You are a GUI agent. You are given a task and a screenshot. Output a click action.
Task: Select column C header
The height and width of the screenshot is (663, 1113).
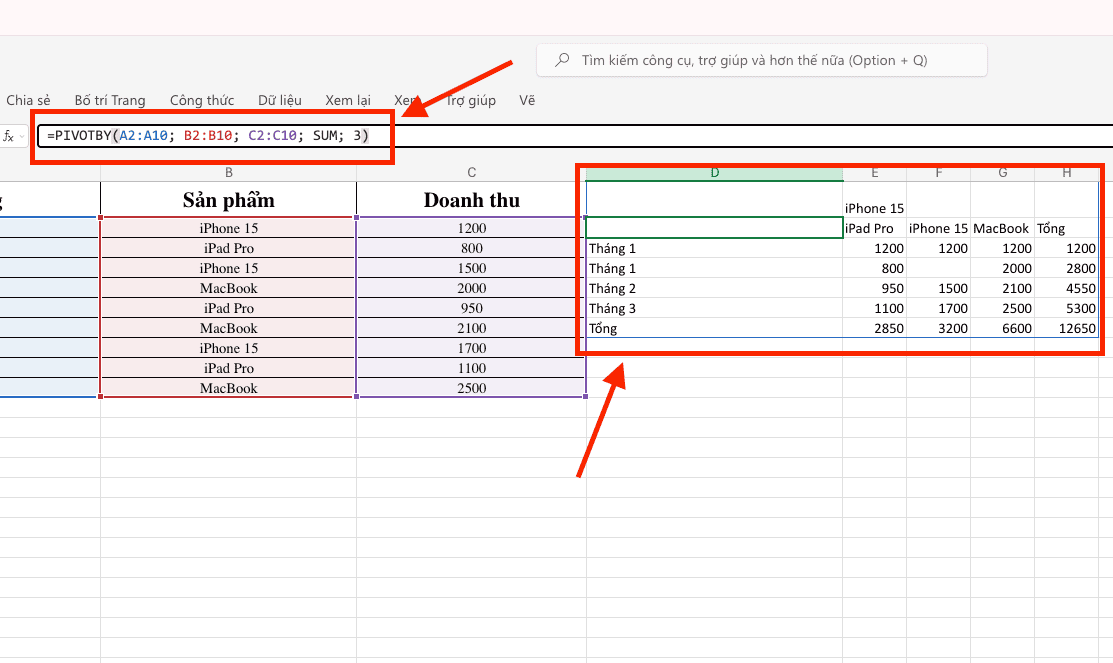pyautogui.click(x=471, y=172)
